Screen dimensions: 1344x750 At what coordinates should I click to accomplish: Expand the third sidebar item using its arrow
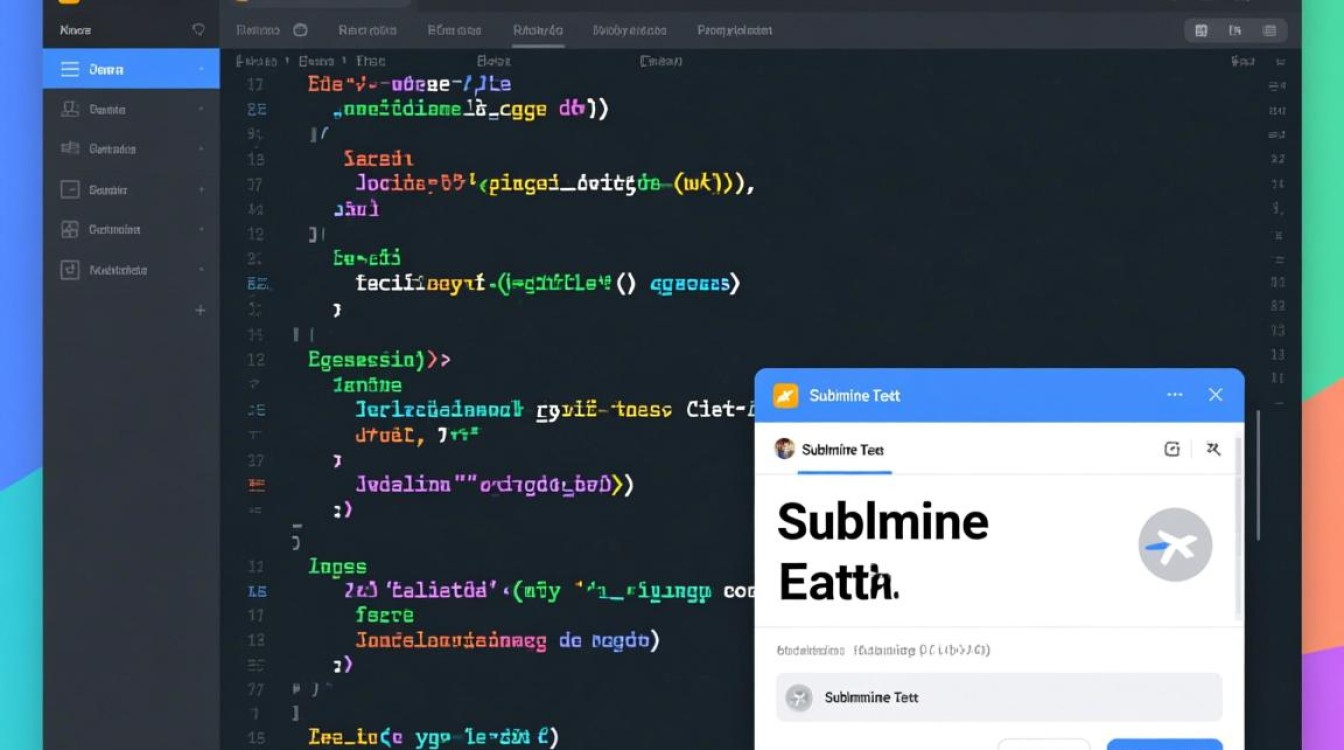(x=201, y=149)
